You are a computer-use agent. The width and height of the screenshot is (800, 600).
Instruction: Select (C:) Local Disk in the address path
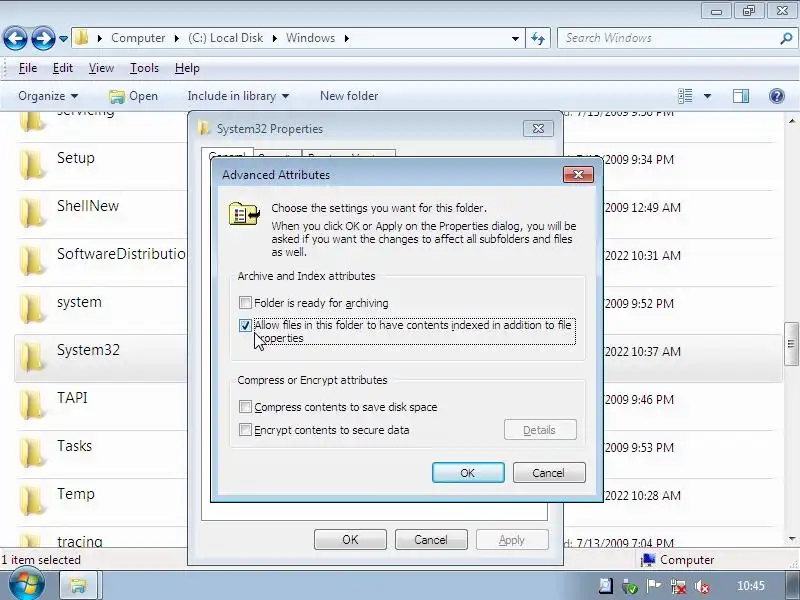pos(225,38)
